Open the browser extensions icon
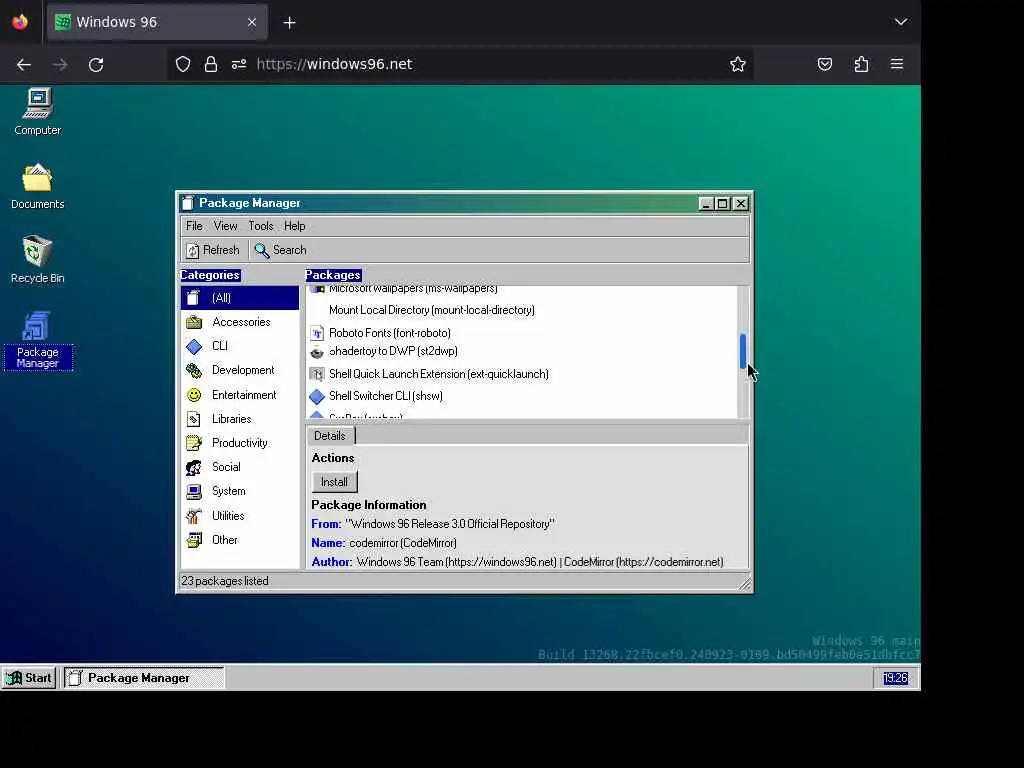Screen dimensions: 1024x768 pyautogui.click(x=861, y=64)
